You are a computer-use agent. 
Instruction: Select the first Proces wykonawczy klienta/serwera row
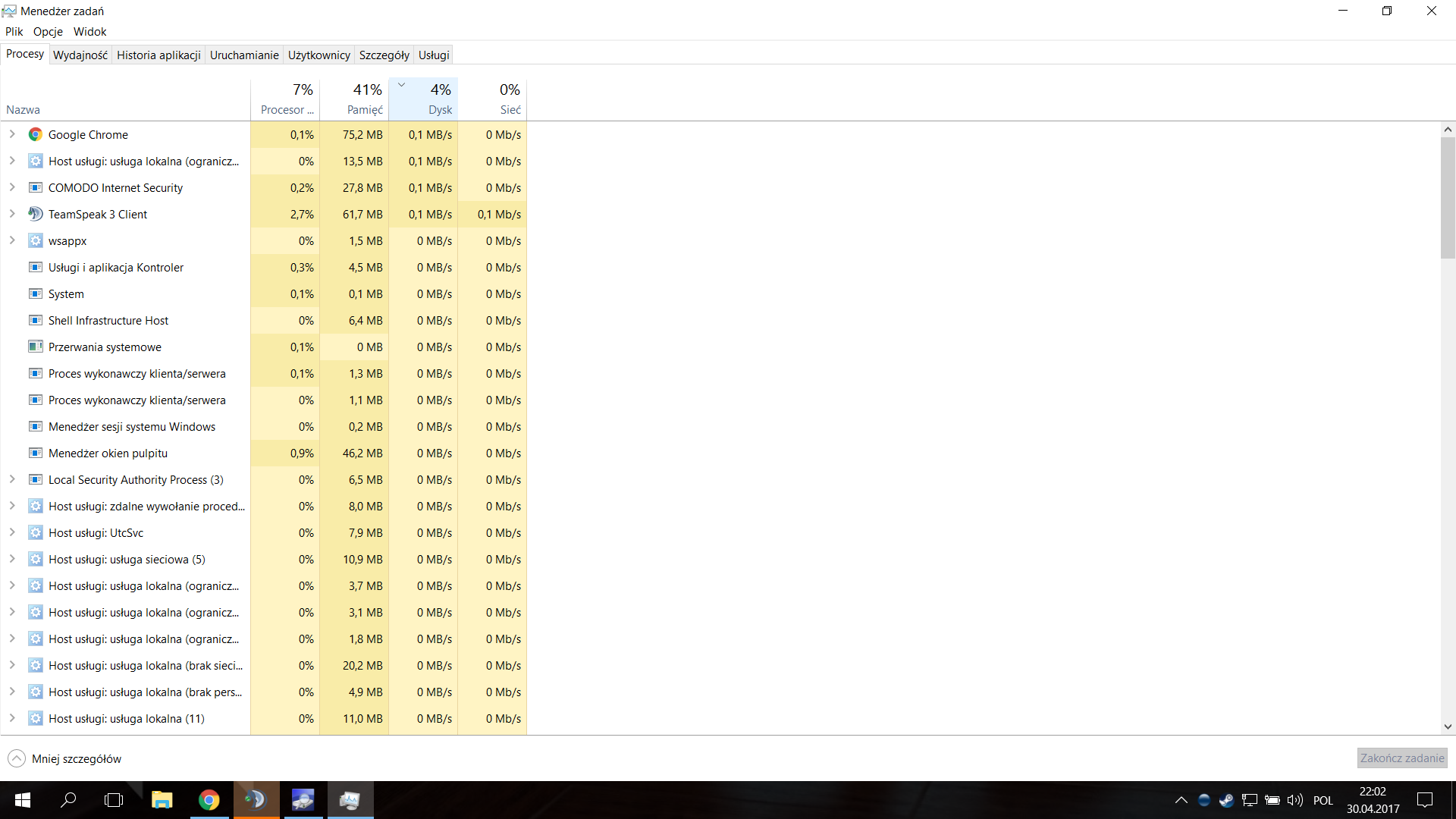pyautogui.click(x=264, y=373)
